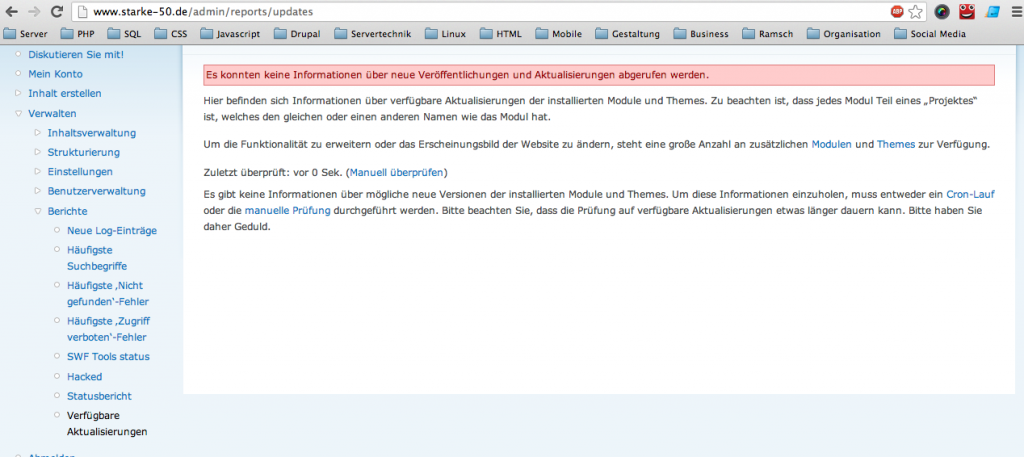Viewport: 1024px width, 457px height.
Task: Open the Modulen link
Action: pyautogui.click(x=831, y=145)
